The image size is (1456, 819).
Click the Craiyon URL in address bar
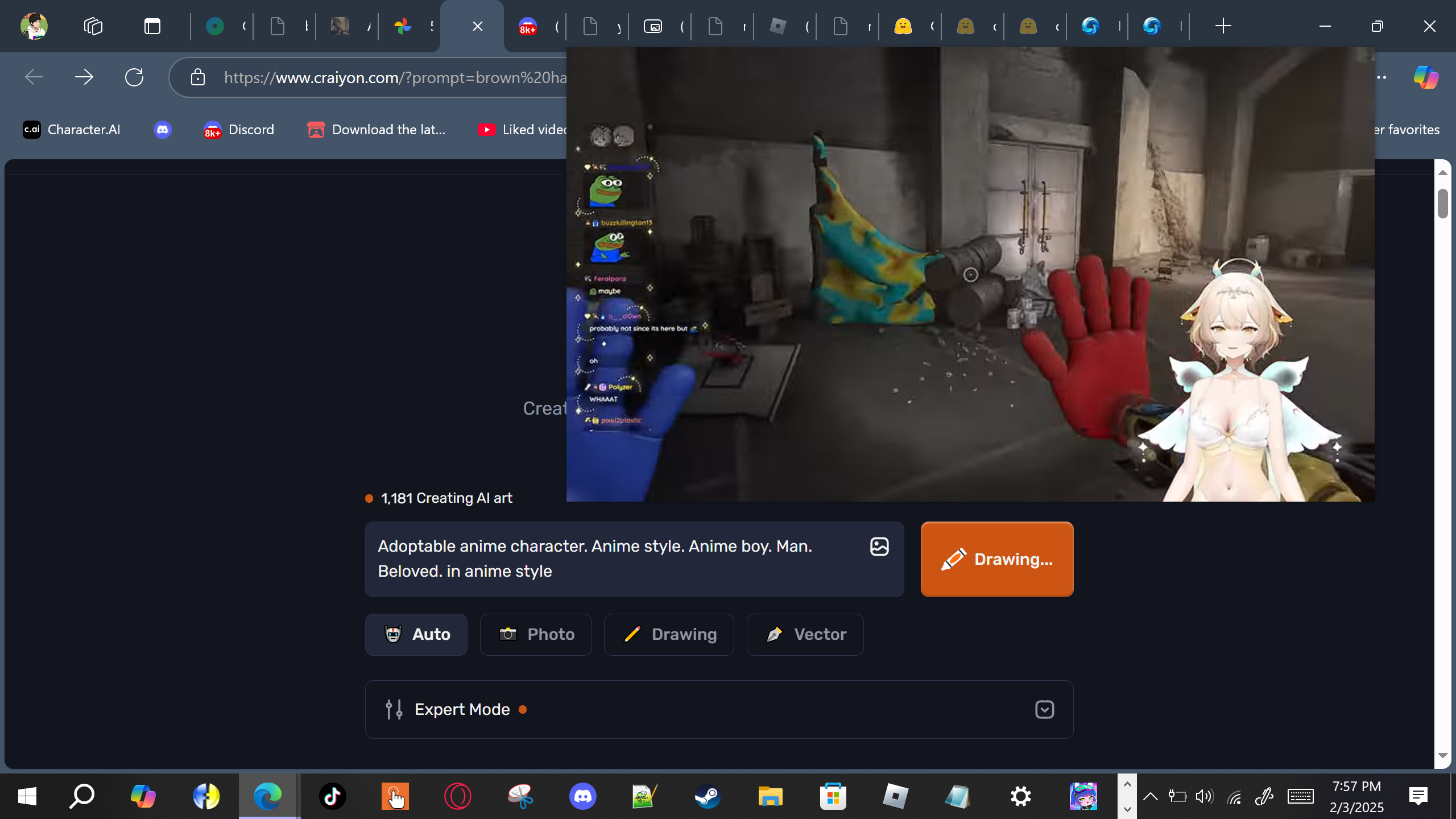click(x=395, y=77)
